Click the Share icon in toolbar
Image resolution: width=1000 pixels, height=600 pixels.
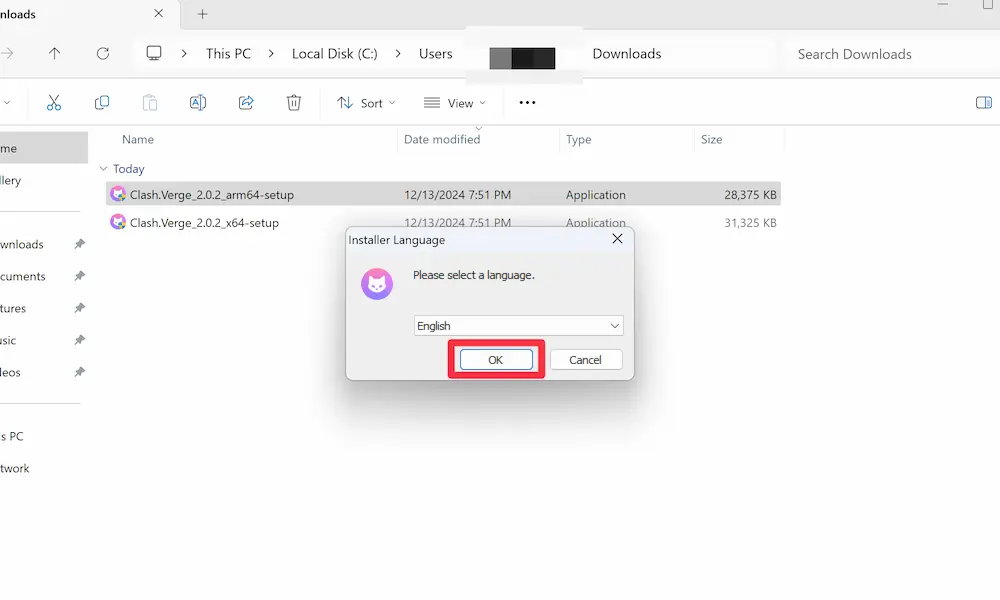pos(246,103)
